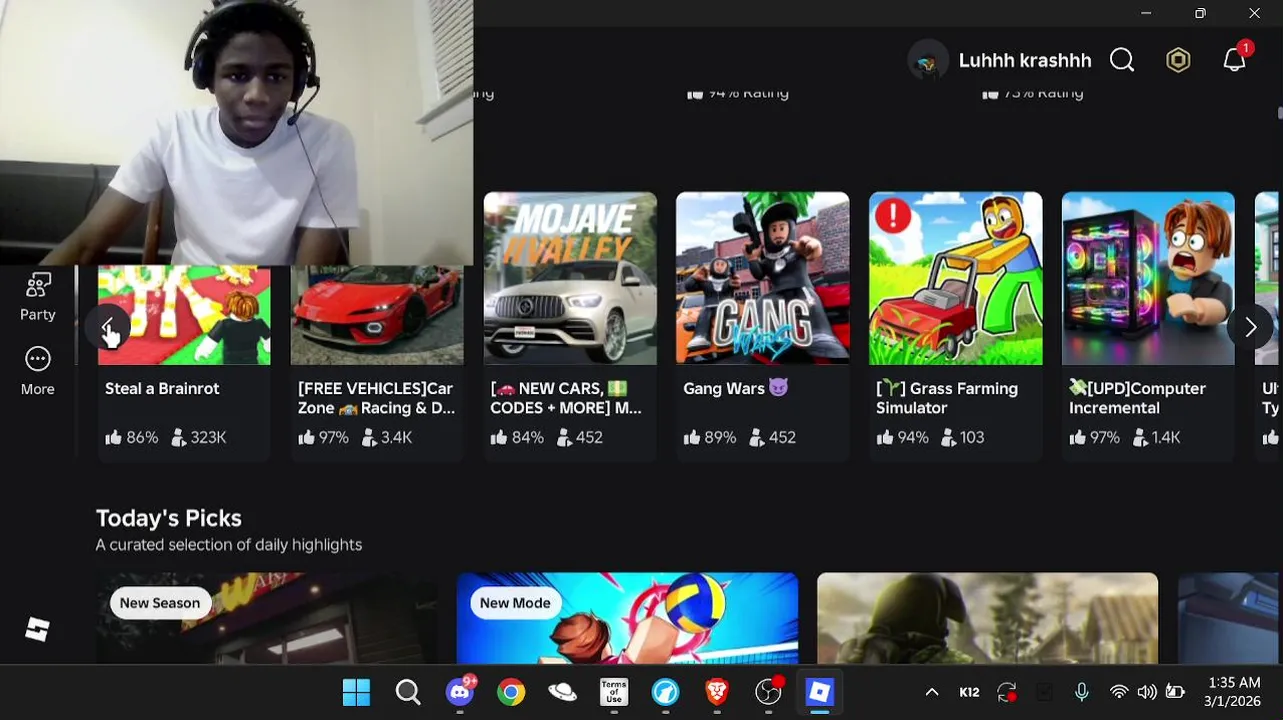This screenshot has width=1283, height=720.
Task: Open the Car Zone red car thumbnail
Action: tap(377, 315)
